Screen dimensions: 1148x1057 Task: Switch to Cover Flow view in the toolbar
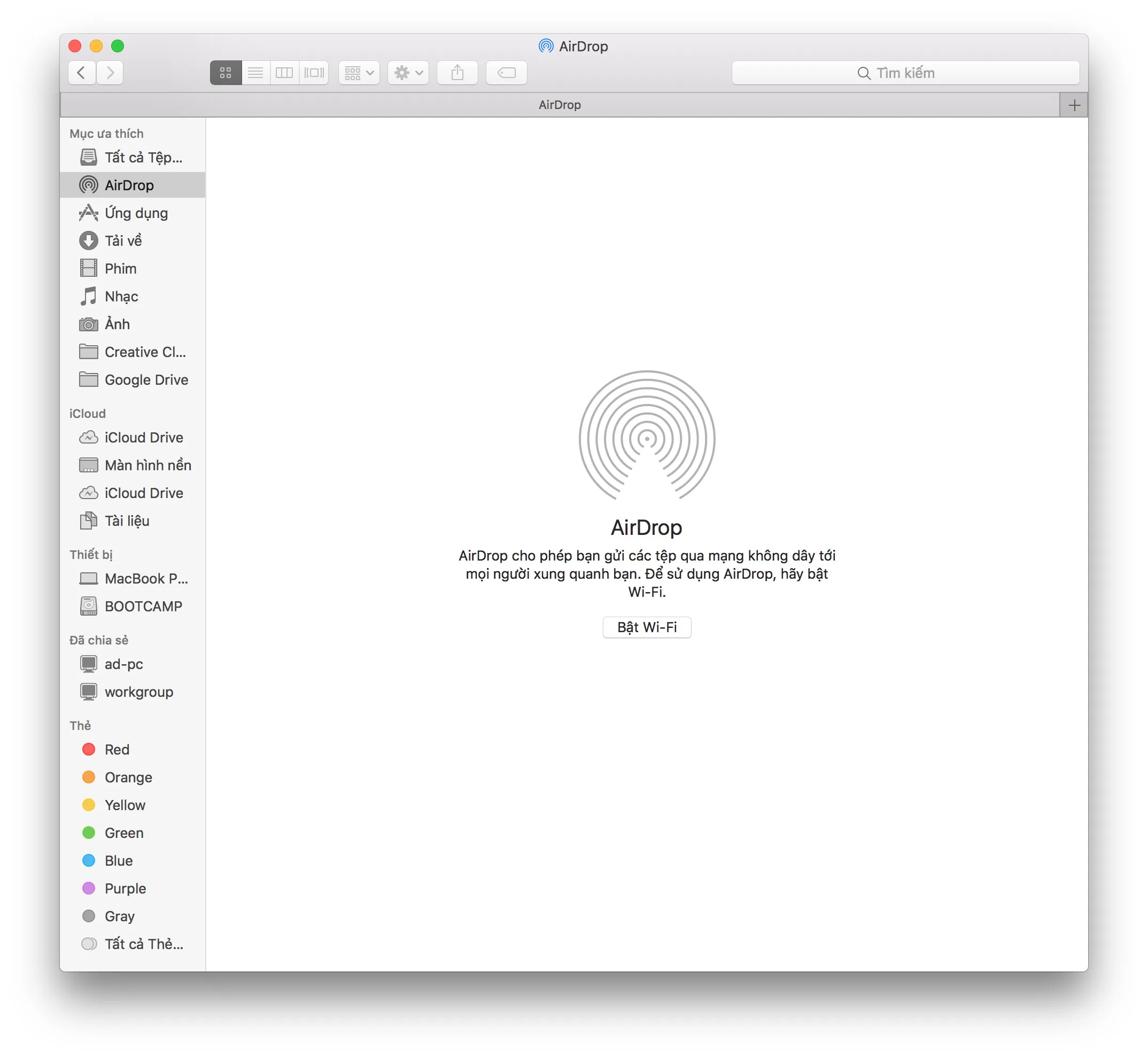point(313,73)
